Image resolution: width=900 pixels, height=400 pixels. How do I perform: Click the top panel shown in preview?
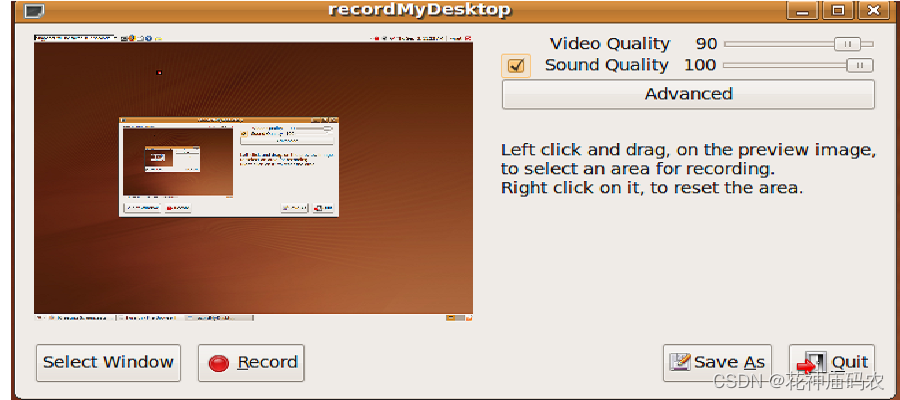coord(253,38)
